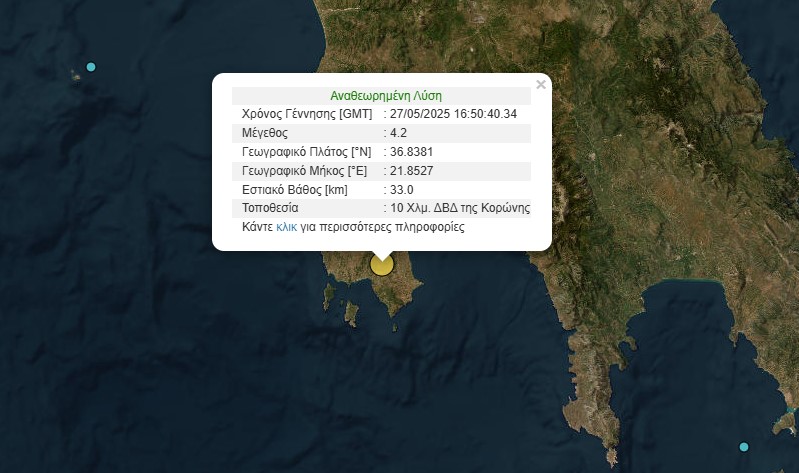Image resolution: width=799 pixels, height=473 pixels.
Task: Click the 'Μέγεθος' label
Action: [265, 133]
